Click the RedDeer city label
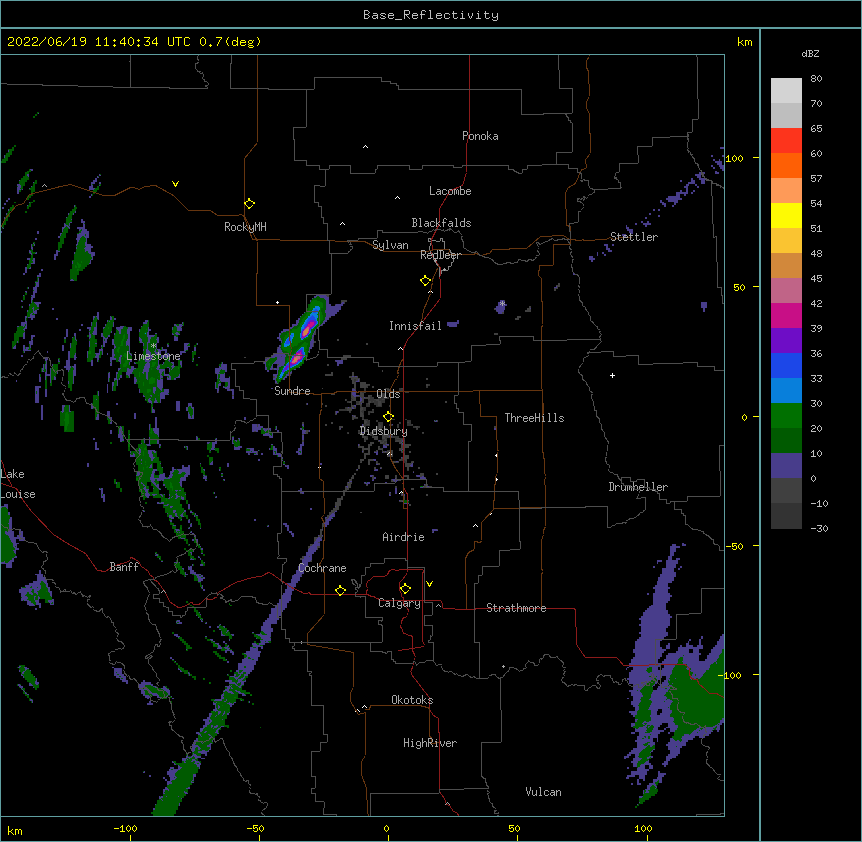The width and height of the screenshot is (862, 842). click(440, 255)
